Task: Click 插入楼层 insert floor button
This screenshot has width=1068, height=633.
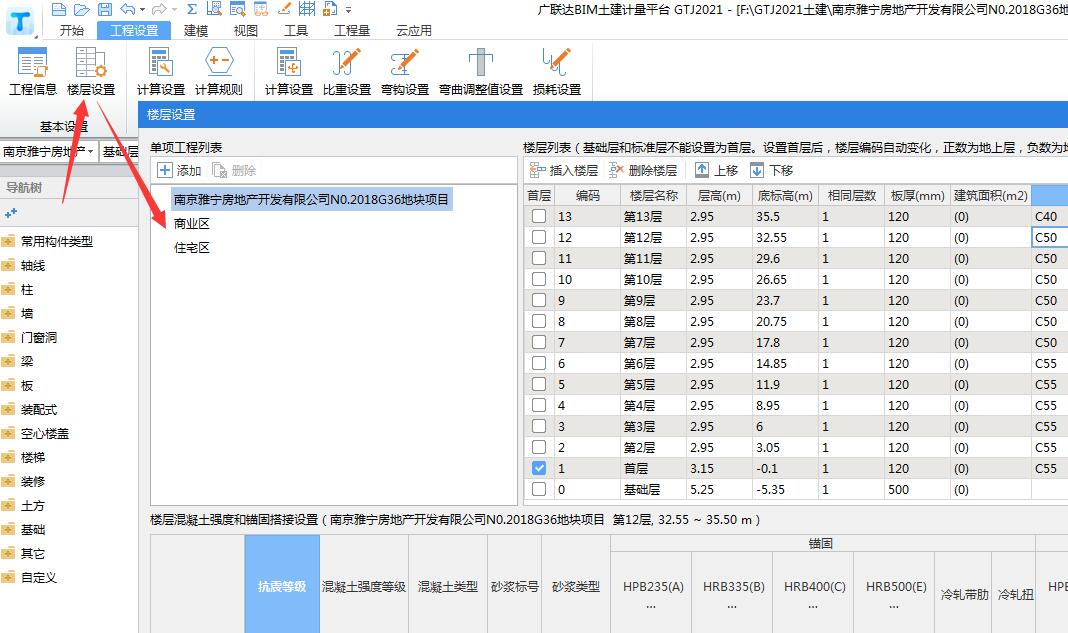Action: point(564,170)
